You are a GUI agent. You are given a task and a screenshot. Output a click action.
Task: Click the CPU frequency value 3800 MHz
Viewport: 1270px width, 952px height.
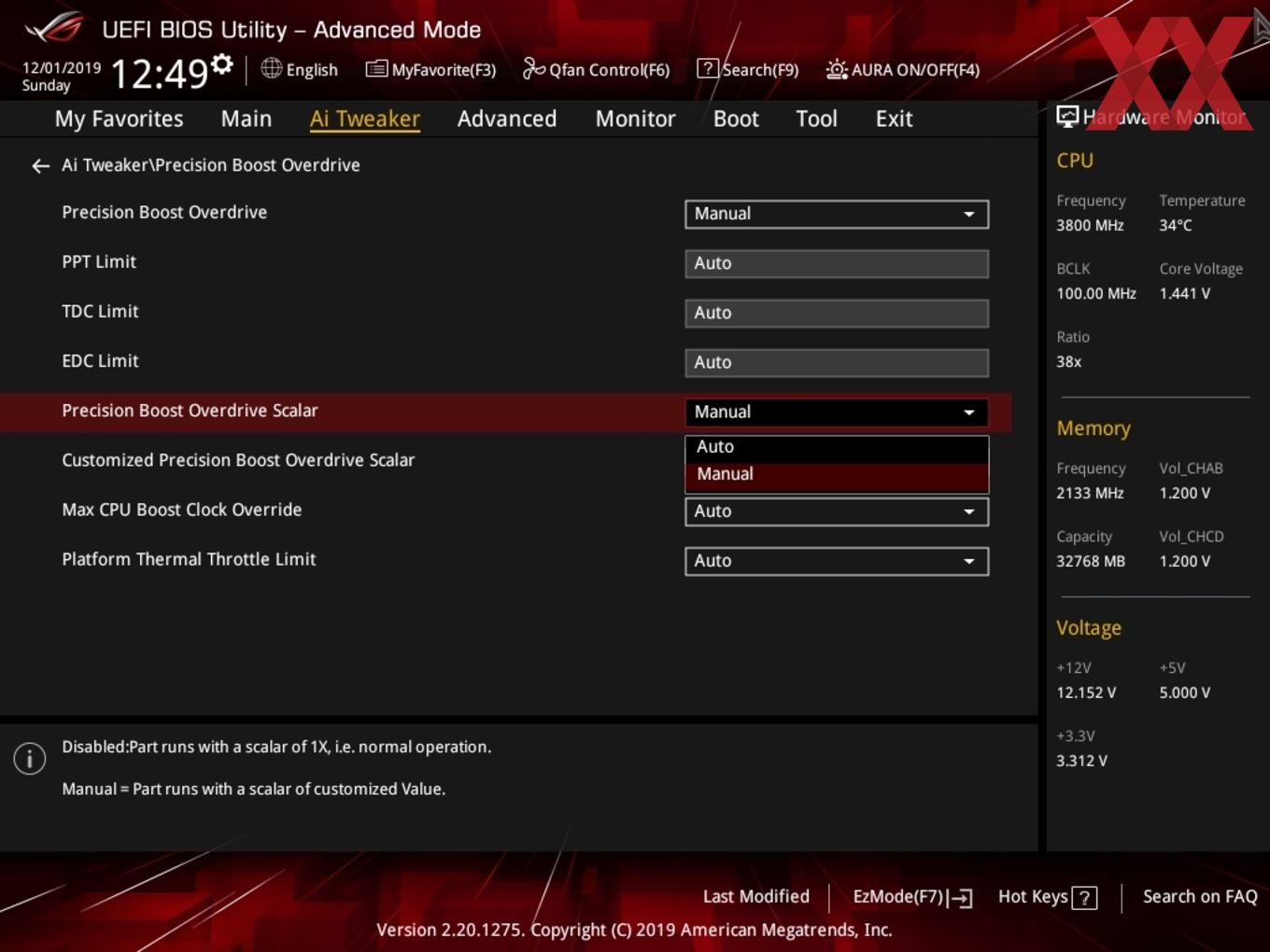[x=1090, y=226]
